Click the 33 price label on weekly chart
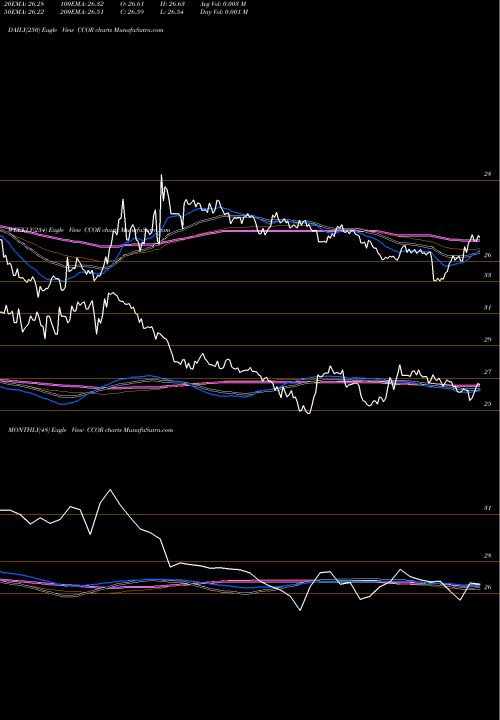 click(x=487, y=275)
